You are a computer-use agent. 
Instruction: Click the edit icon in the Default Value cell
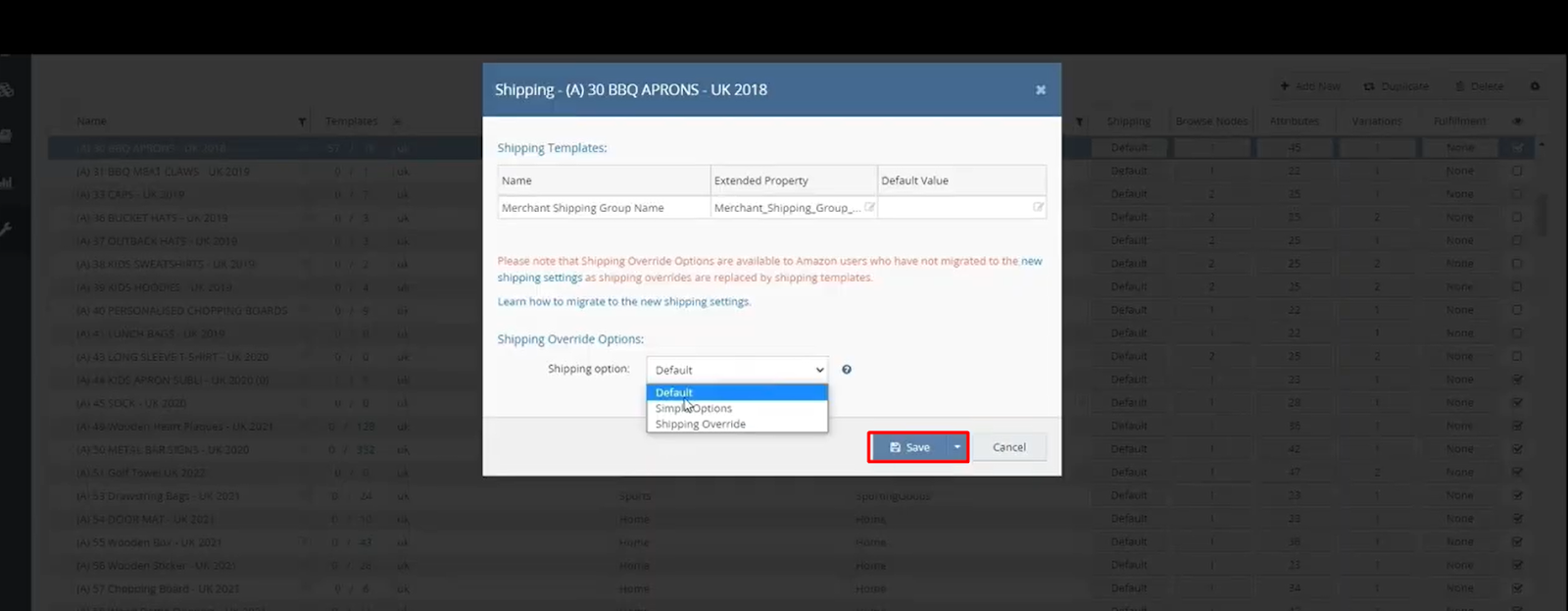coord(1038,208)
